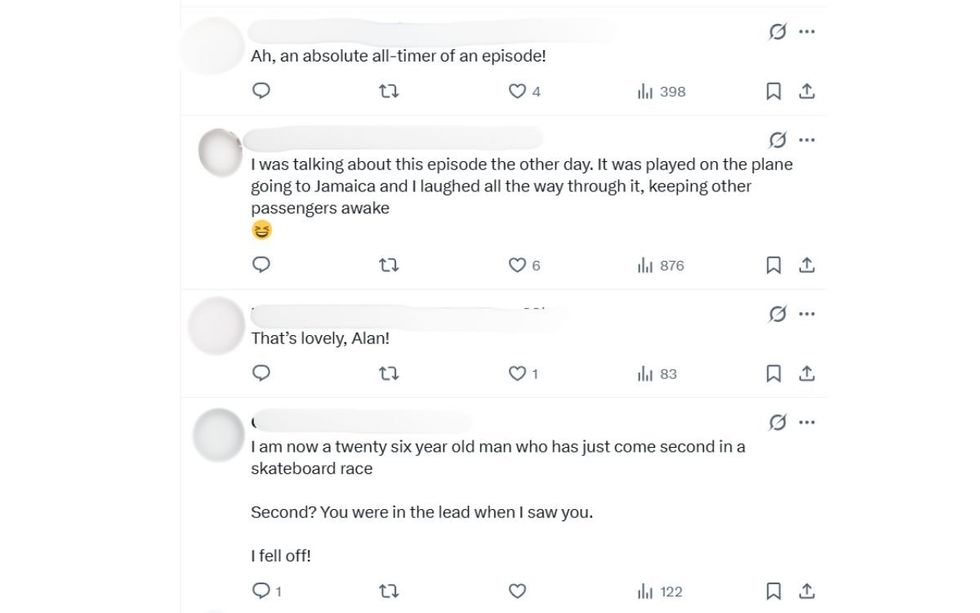View analytics on the "all-timer" post
This screenshot has height=613, width=980.
point(660,91)
